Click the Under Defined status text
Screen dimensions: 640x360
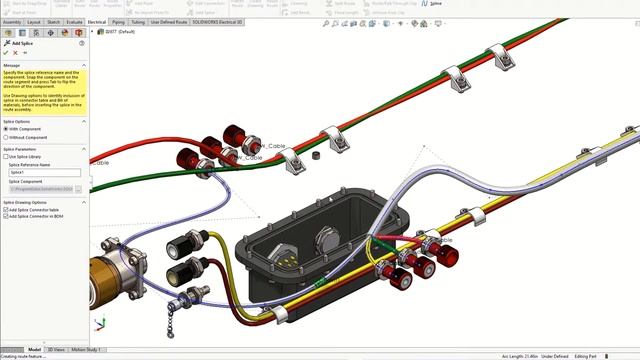point(555,356)
